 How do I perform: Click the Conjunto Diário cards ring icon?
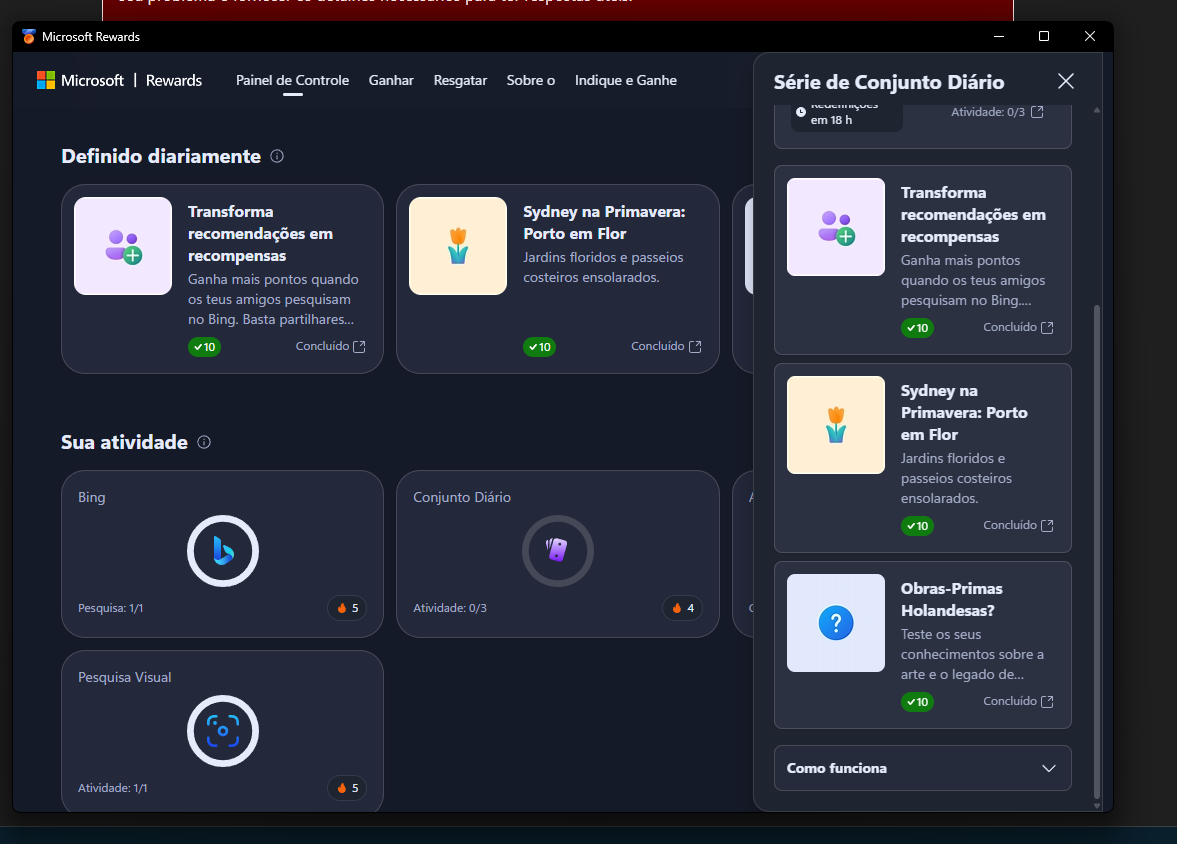pyautogui.click(x=558, y=551)
